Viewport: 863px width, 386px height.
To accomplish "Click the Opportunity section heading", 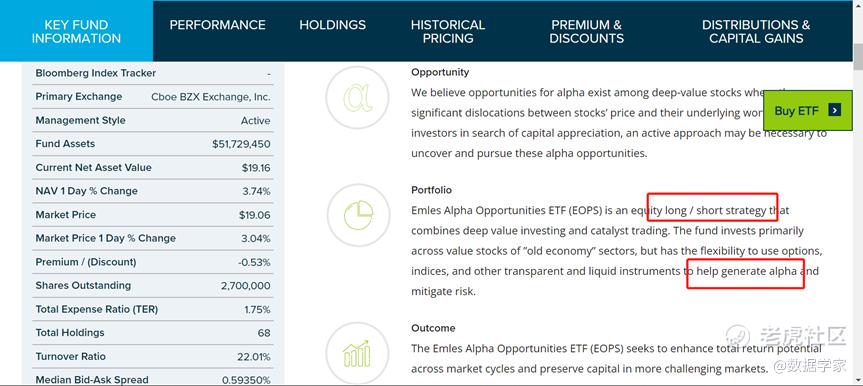I will pyautogui.click(x=440, y=72).
